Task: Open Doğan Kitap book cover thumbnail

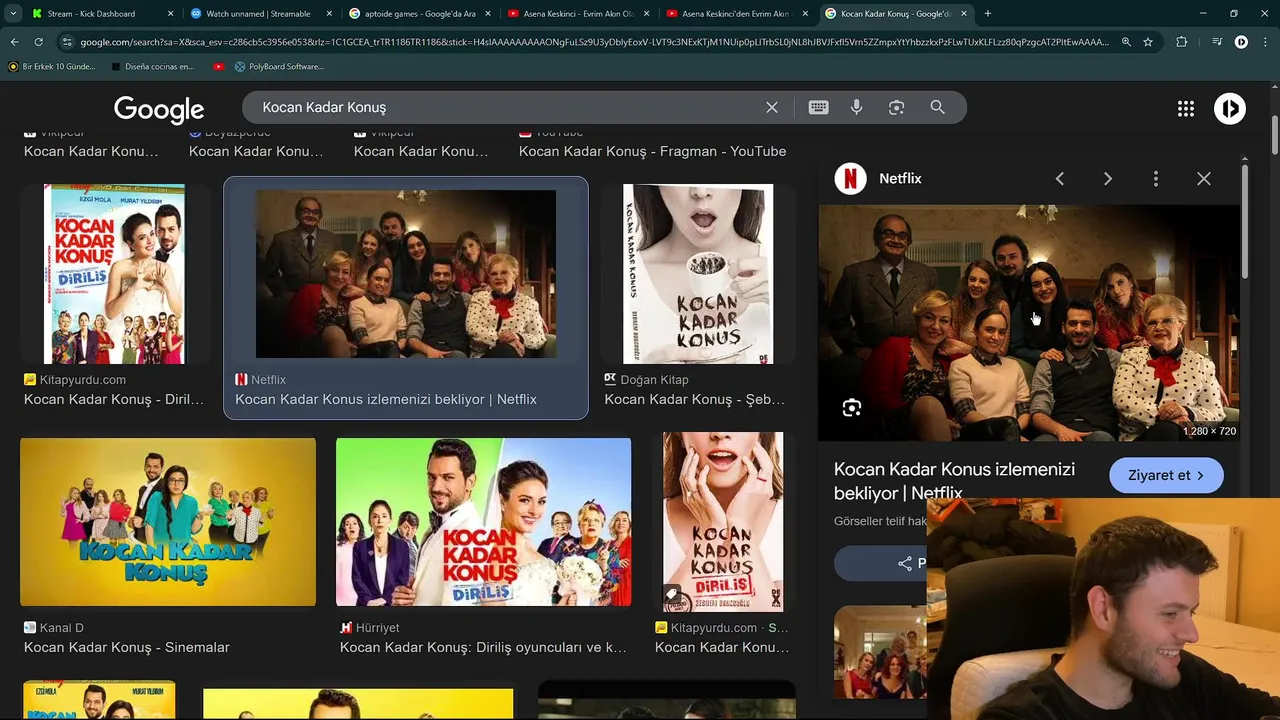Action: (698, 274)
